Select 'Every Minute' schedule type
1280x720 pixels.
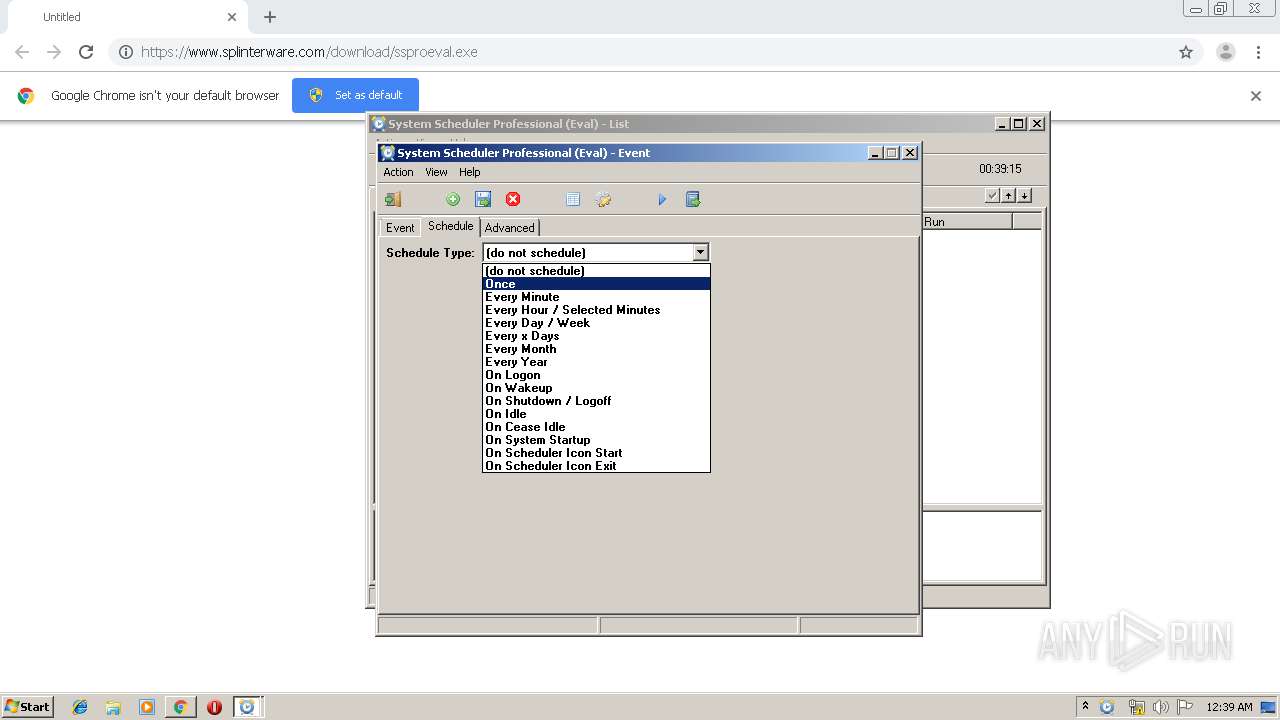[596, 297]
